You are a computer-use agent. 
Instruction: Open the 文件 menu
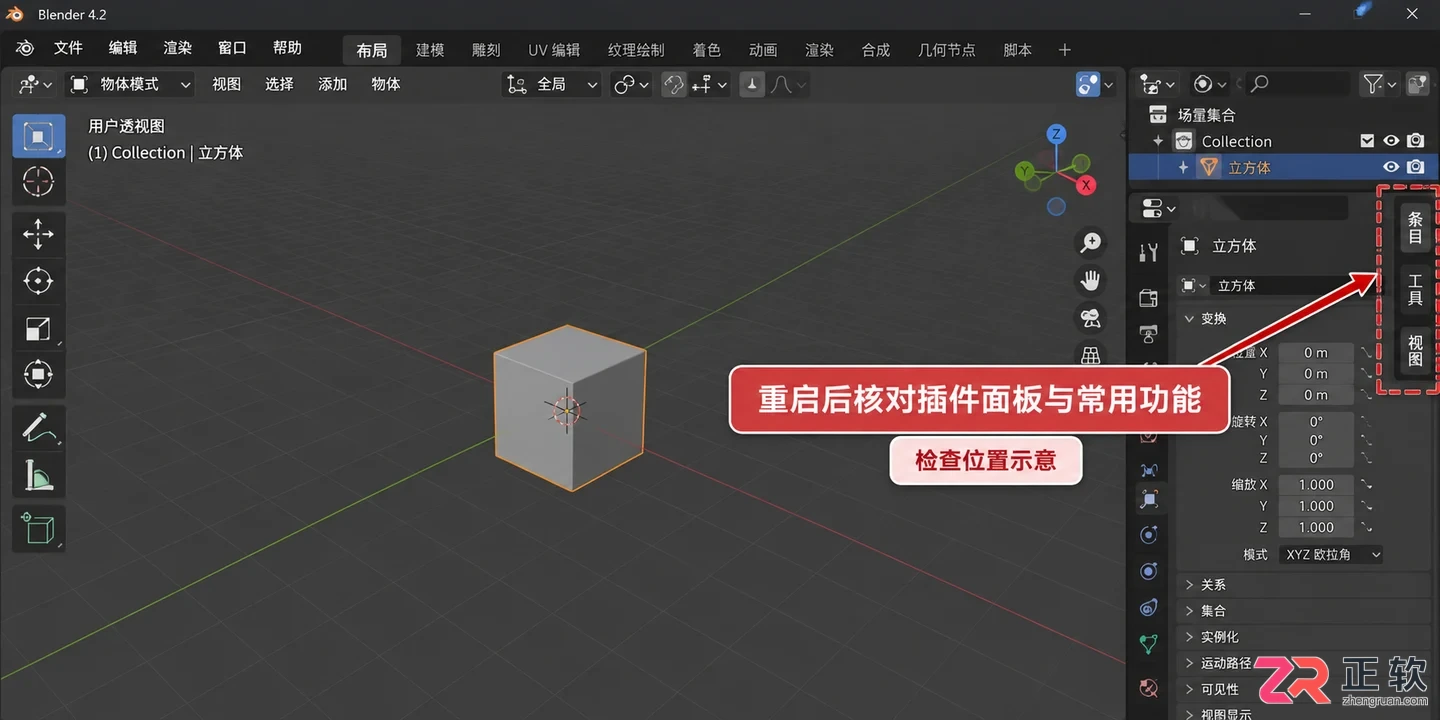tap(68, 48)
